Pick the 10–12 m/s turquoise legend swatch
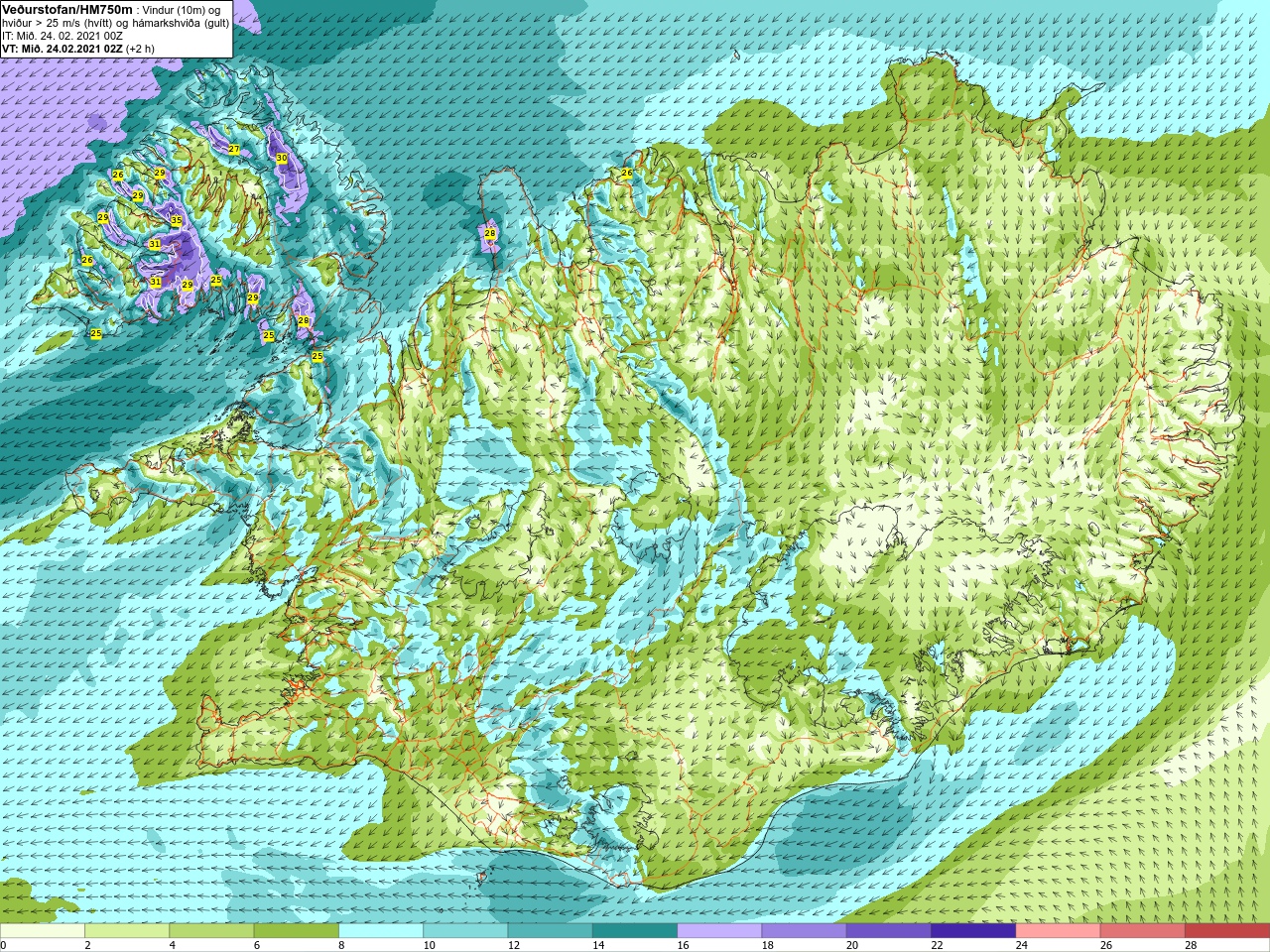 465,931
